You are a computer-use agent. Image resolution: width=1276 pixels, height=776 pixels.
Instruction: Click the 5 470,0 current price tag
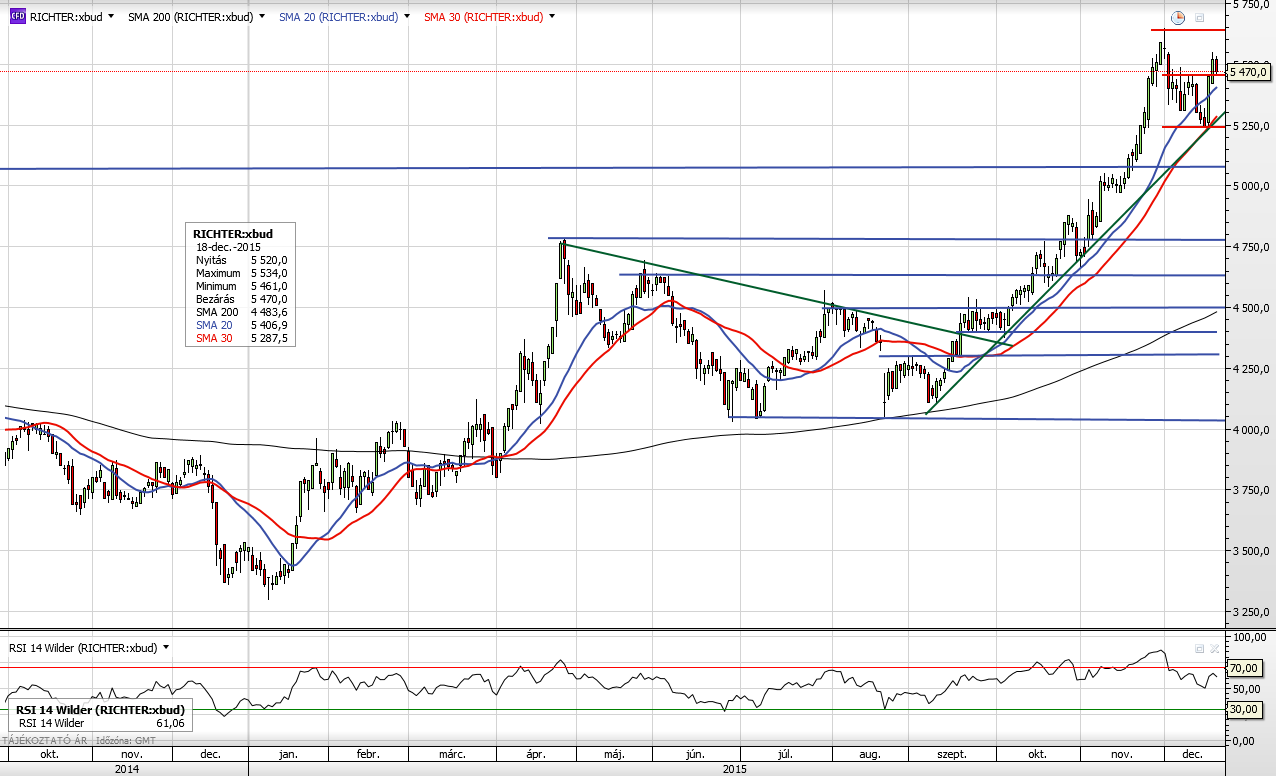click(1249, 72)
